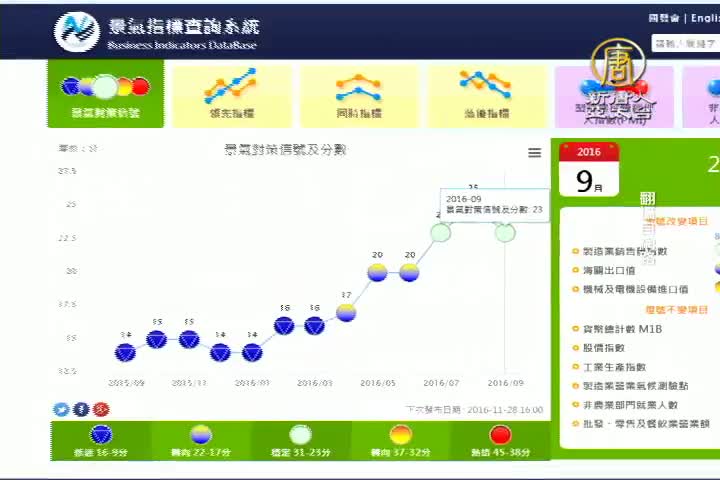Share the chart on Twitter
Image resolution: width=720 pixels, height=480 pixels.
pyautogui.click(x=61, y=409)
